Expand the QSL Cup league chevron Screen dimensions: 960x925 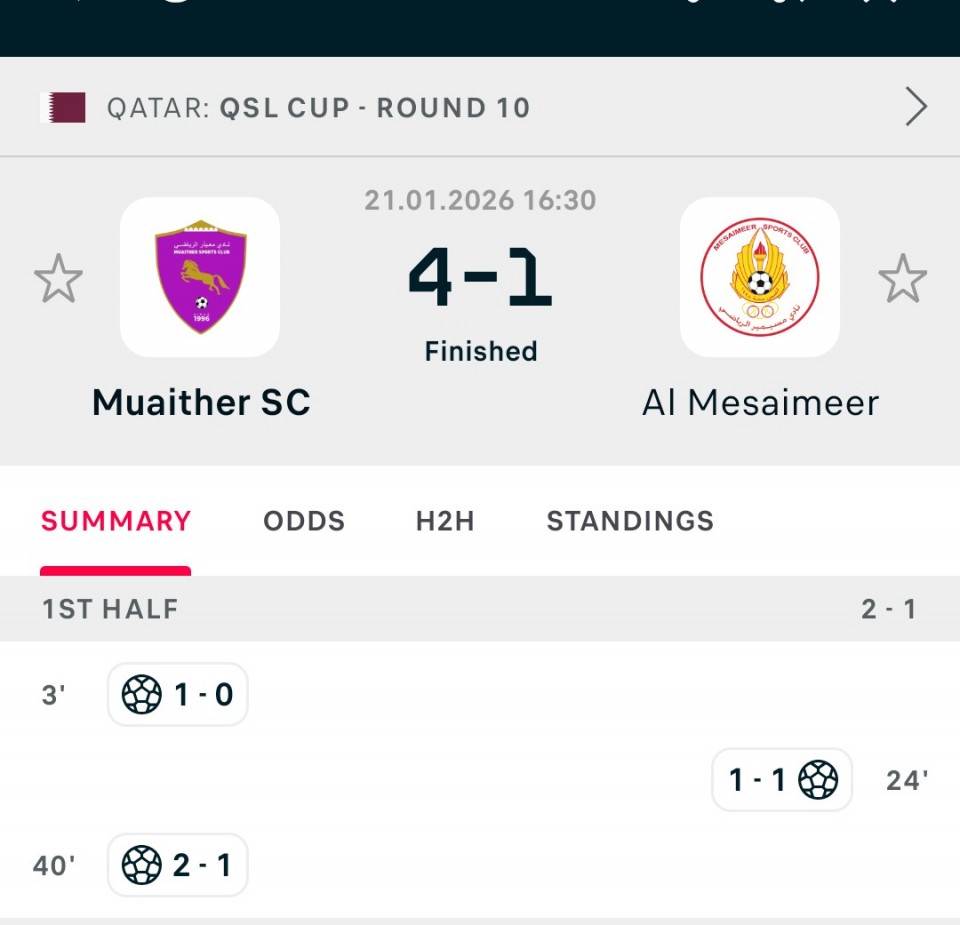pyautogui.click(x=916, y=107)
